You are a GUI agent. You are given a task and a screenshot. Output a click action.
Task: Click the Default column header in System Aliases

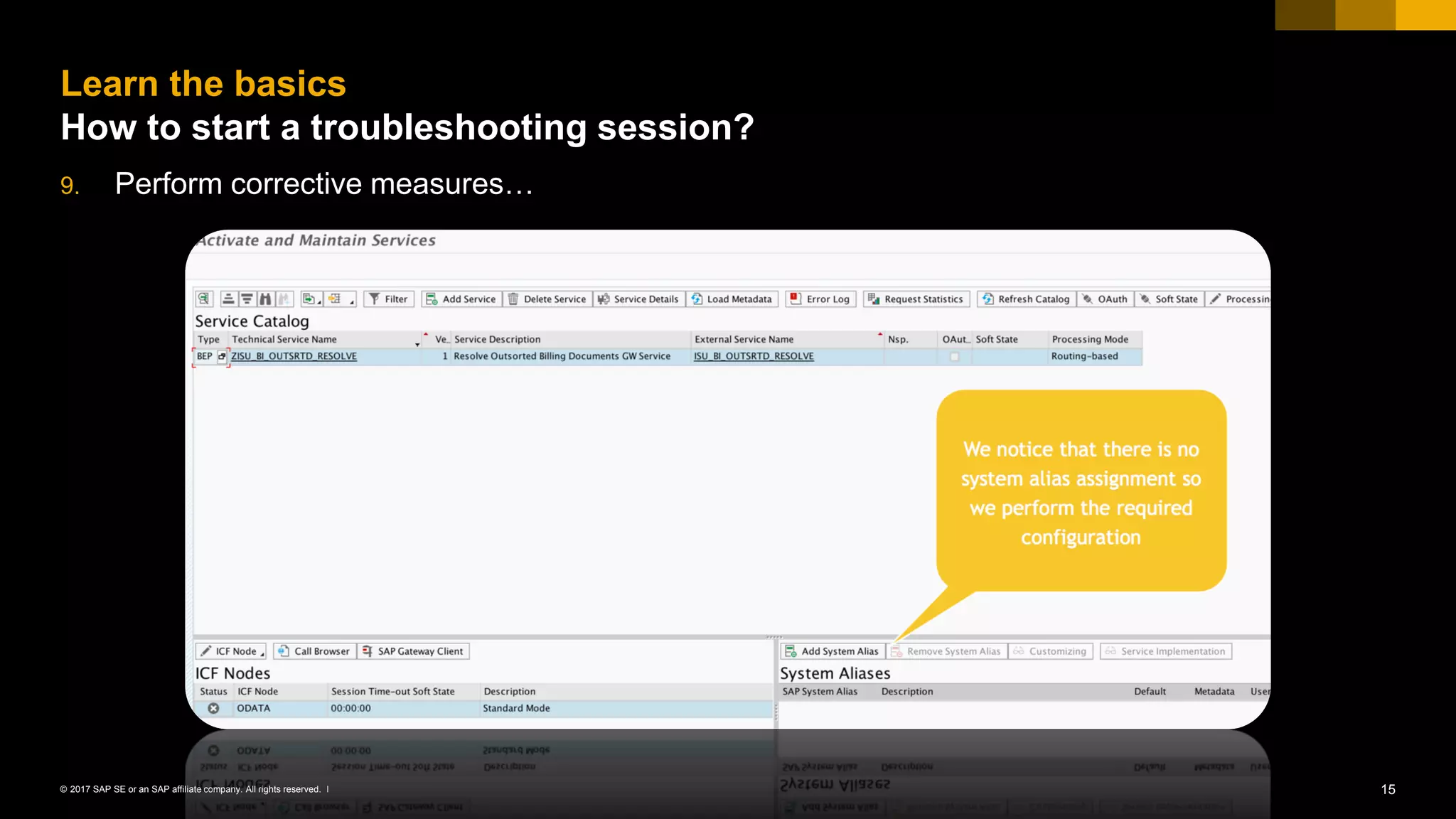1150,691
